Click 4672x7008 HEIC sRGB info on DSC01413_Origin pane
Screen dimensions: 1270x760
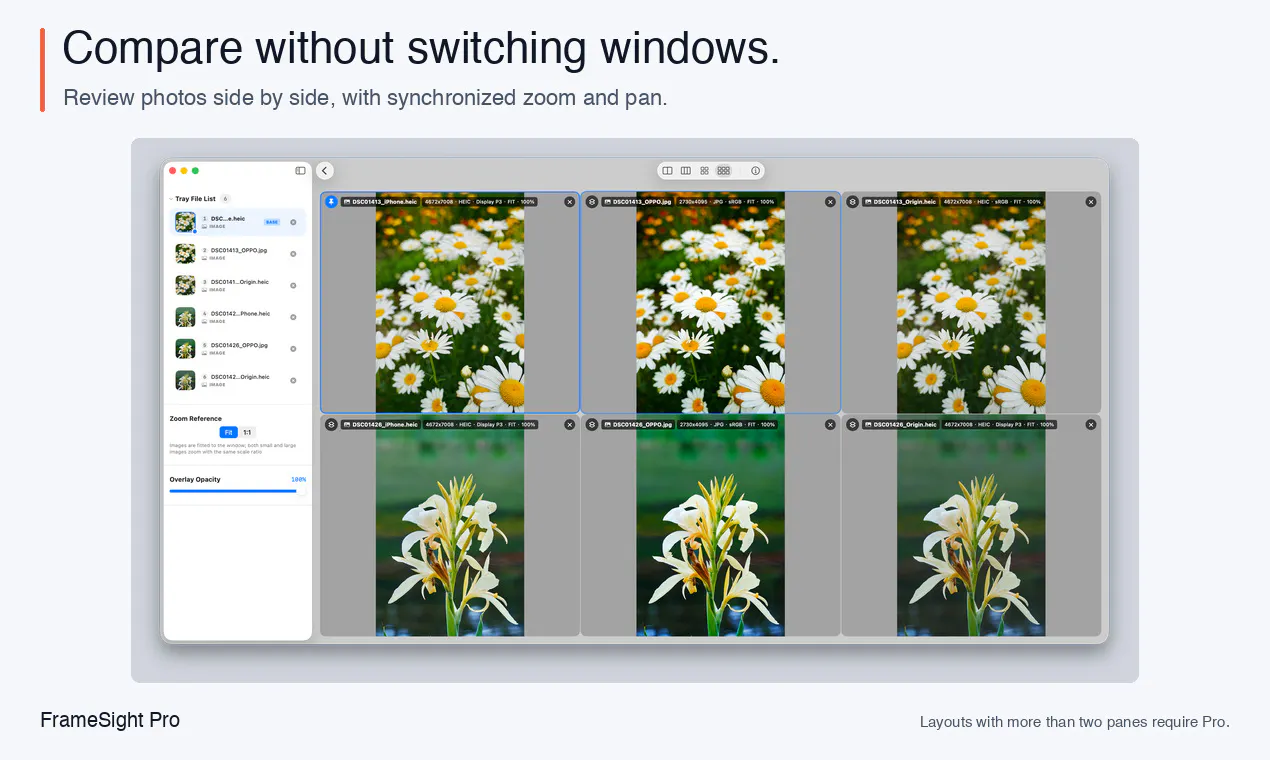[x=991, y=202]
